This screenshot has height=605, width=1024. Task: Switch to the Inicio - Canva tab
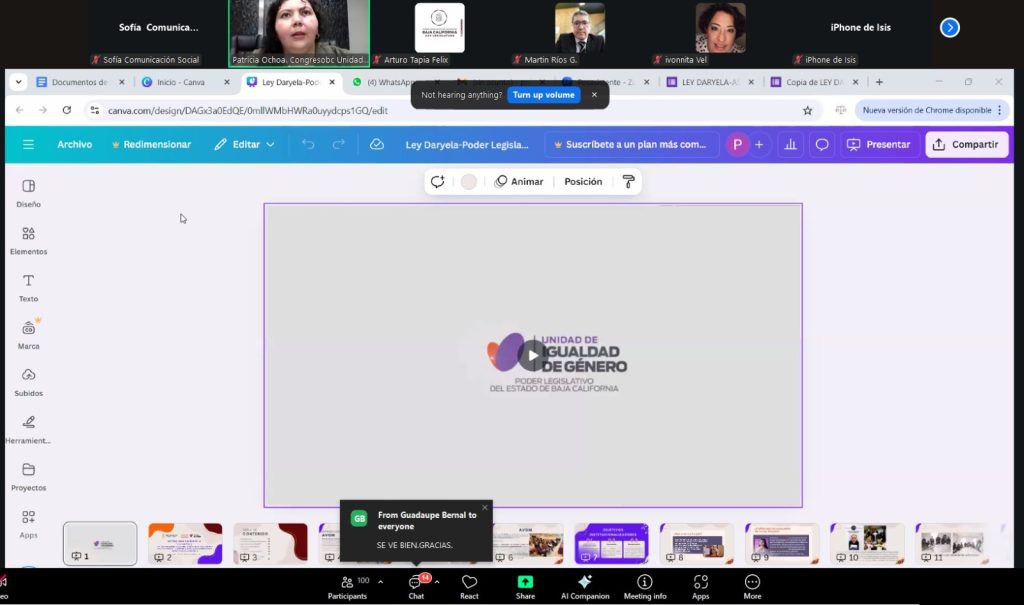[180, 82]
